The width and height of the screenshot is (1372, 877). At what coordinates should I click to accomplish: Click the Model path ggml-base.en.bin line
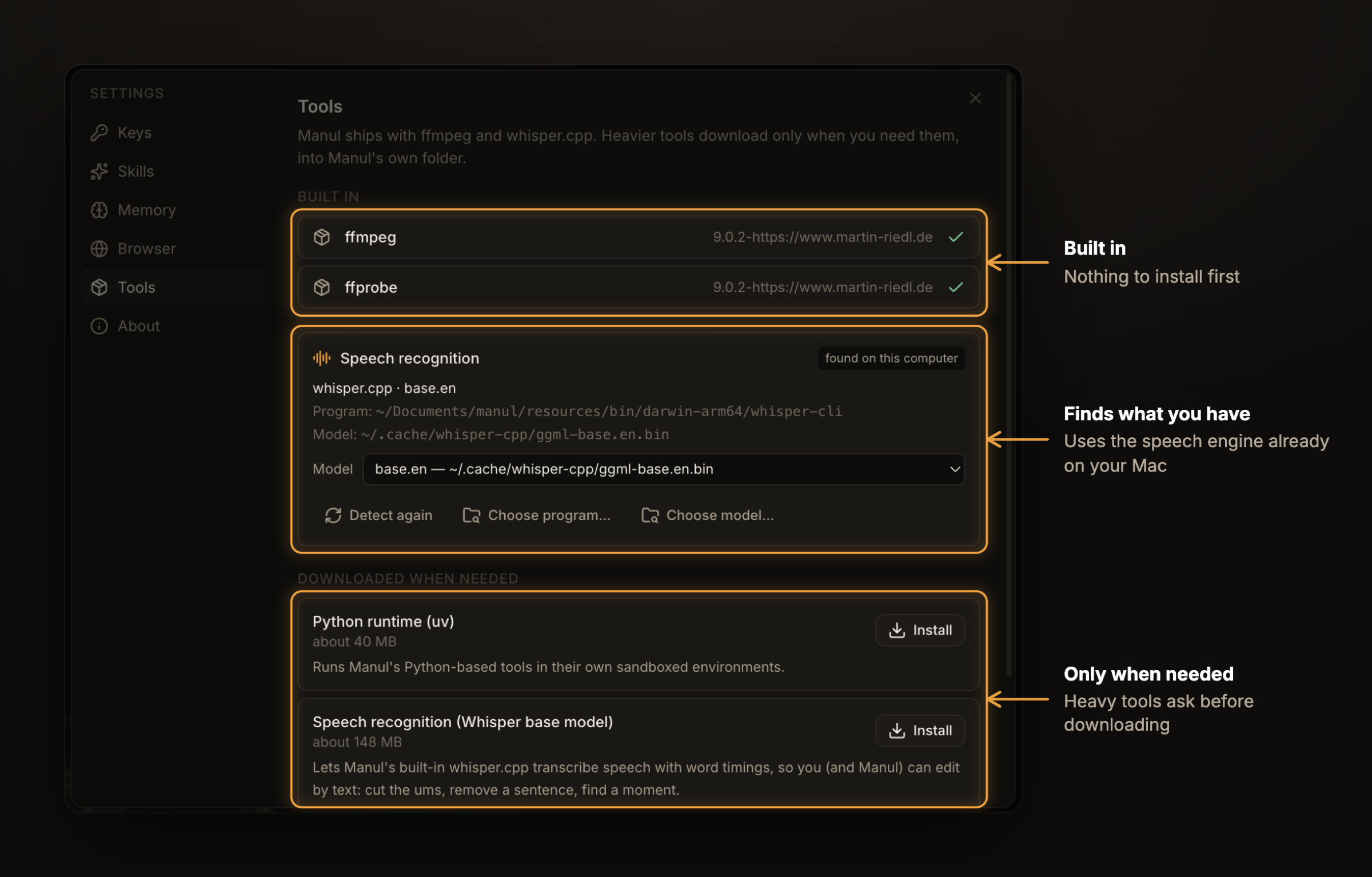(x=490, y=434)
